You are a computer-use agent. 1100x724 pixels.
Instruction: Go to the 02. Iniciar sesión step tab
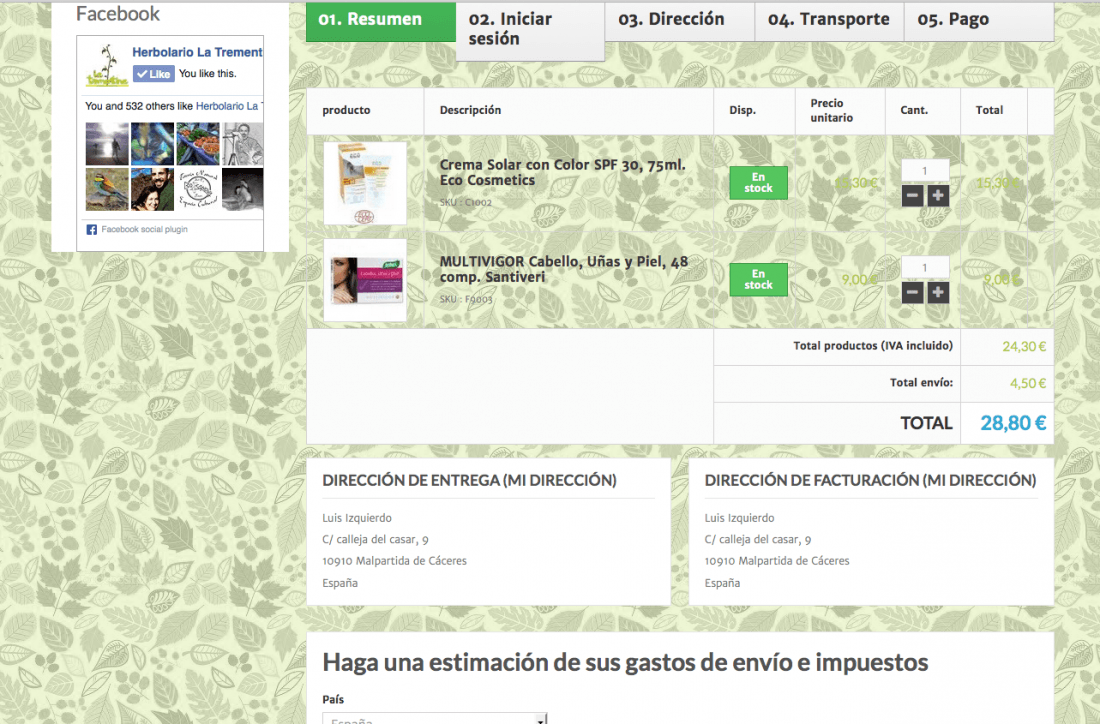click(x=530, y=30)
